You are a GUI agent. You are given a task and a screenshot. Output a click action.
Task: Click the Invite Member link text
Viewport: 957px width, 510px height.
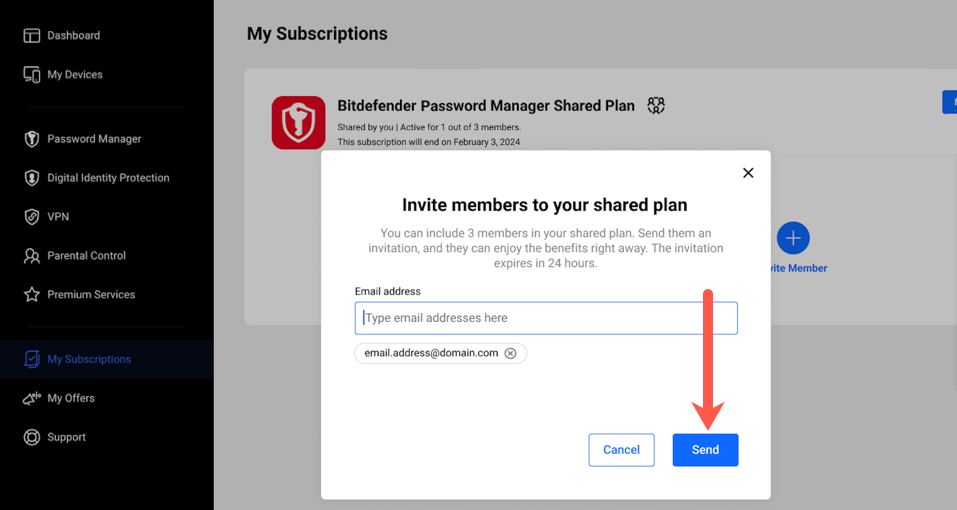pos(798,268)
